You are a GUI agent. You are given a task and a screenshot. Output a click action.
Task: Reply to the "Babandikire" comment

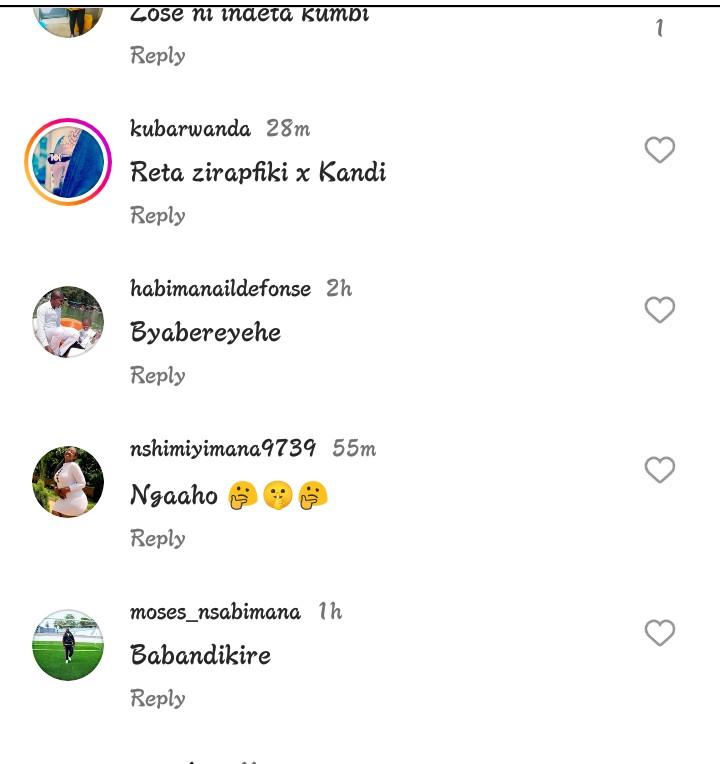[x=158, y=698]
